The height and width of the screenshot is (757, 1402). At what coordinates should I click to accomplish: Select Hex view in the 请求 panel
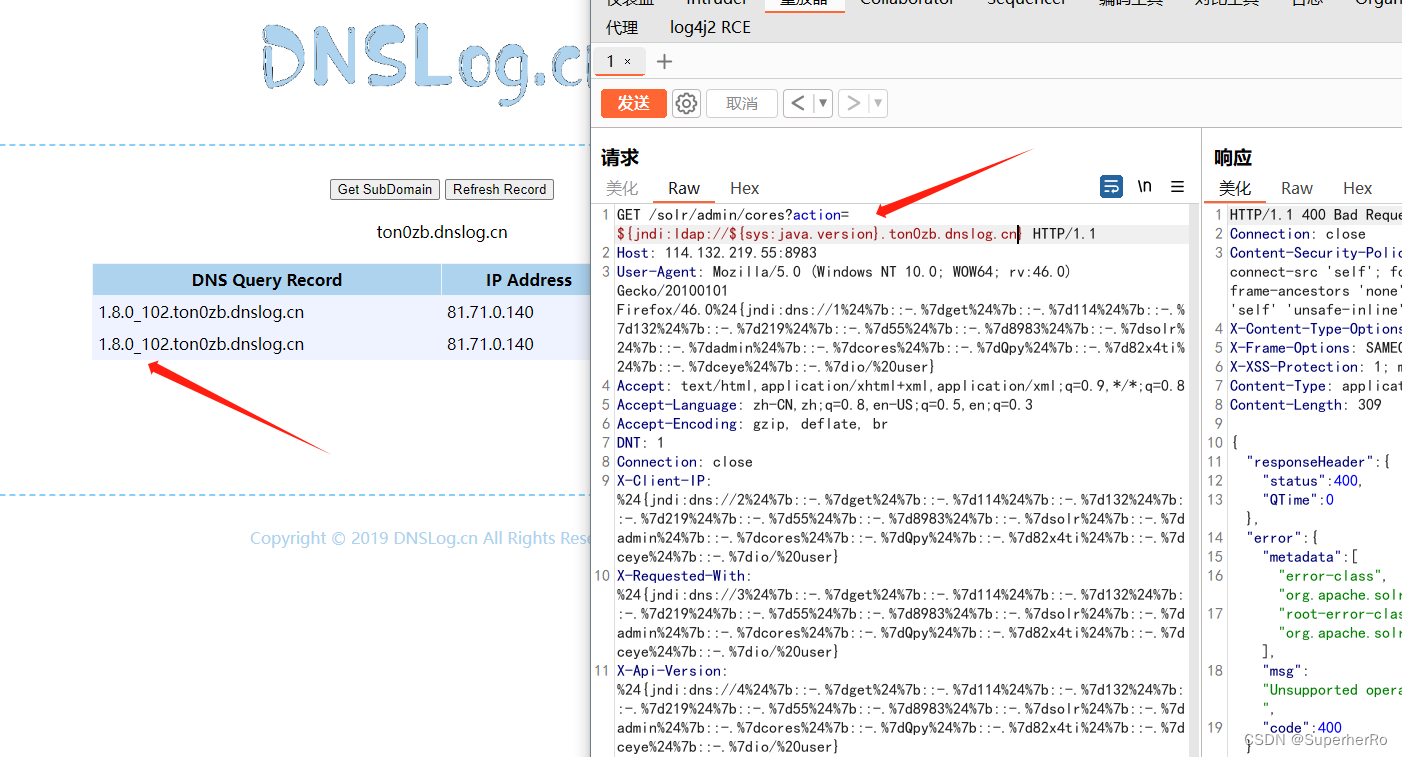pyautogui.click(x=744, y=188)
